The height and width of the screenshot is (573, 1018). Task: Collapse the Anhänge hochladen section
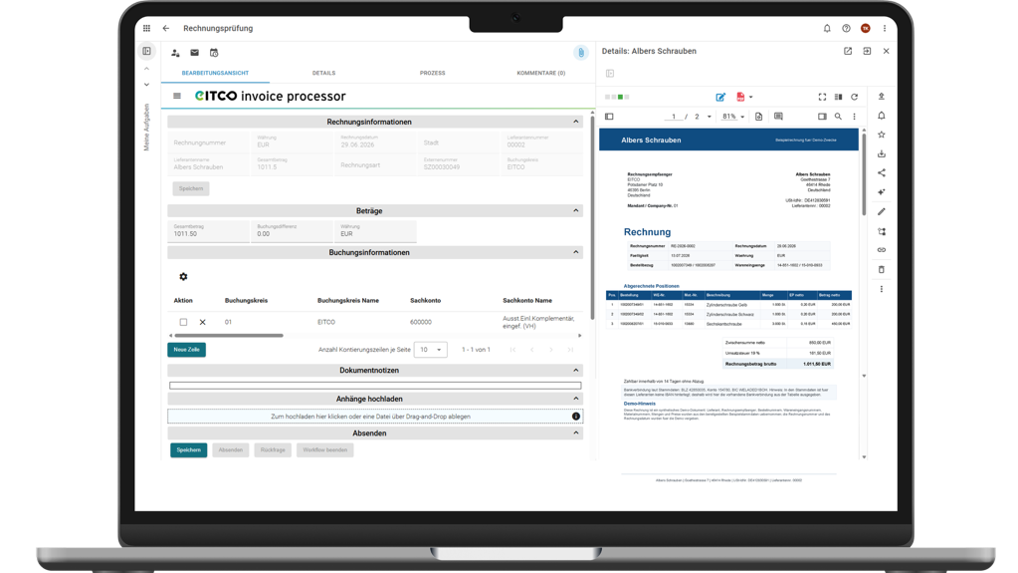[x=576, y=398]
